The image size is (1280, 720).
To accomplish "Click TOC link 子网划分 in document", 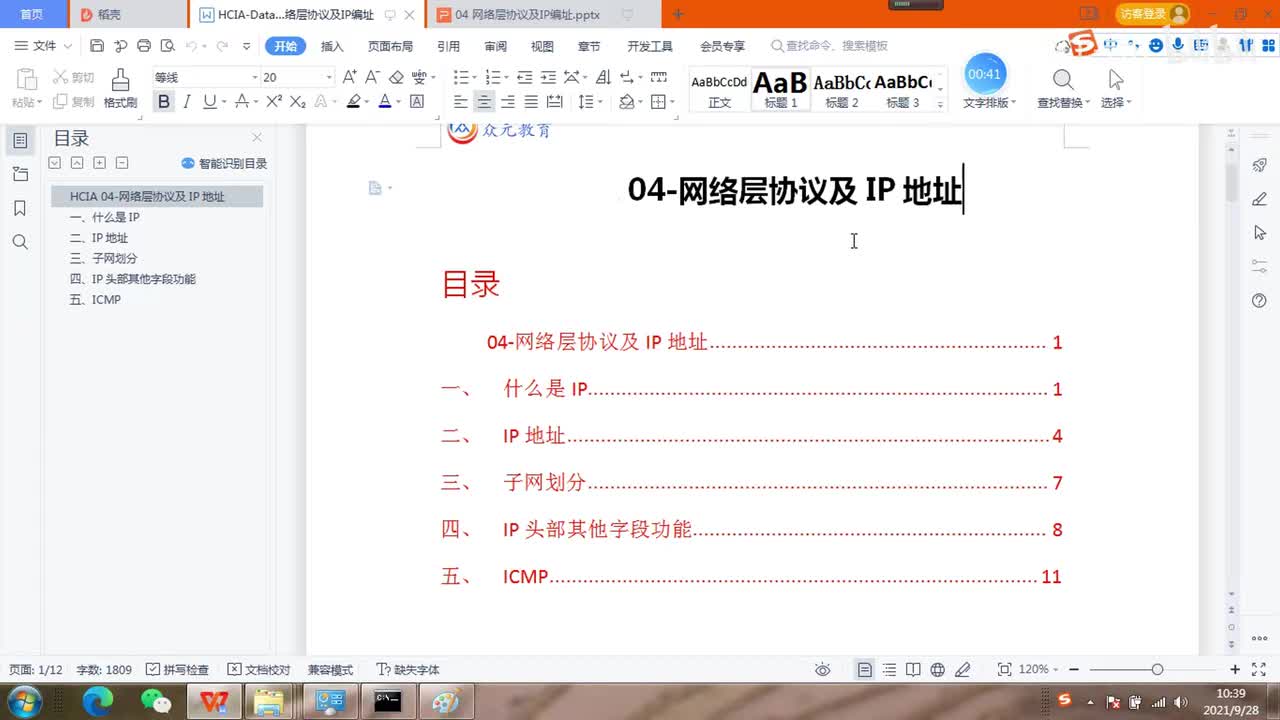I will coord(544,483).
